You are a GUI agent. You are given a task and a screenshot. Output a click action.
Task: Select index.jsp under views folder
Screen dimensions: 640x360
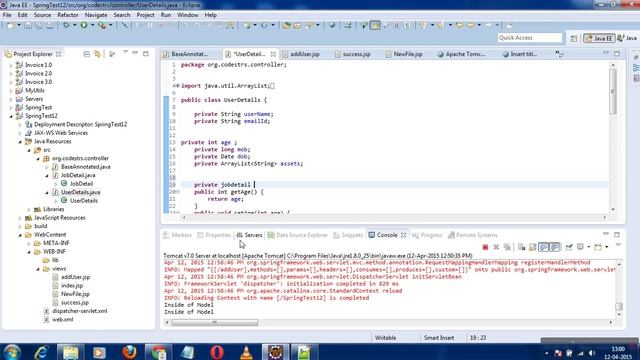[x=72, y=286]
